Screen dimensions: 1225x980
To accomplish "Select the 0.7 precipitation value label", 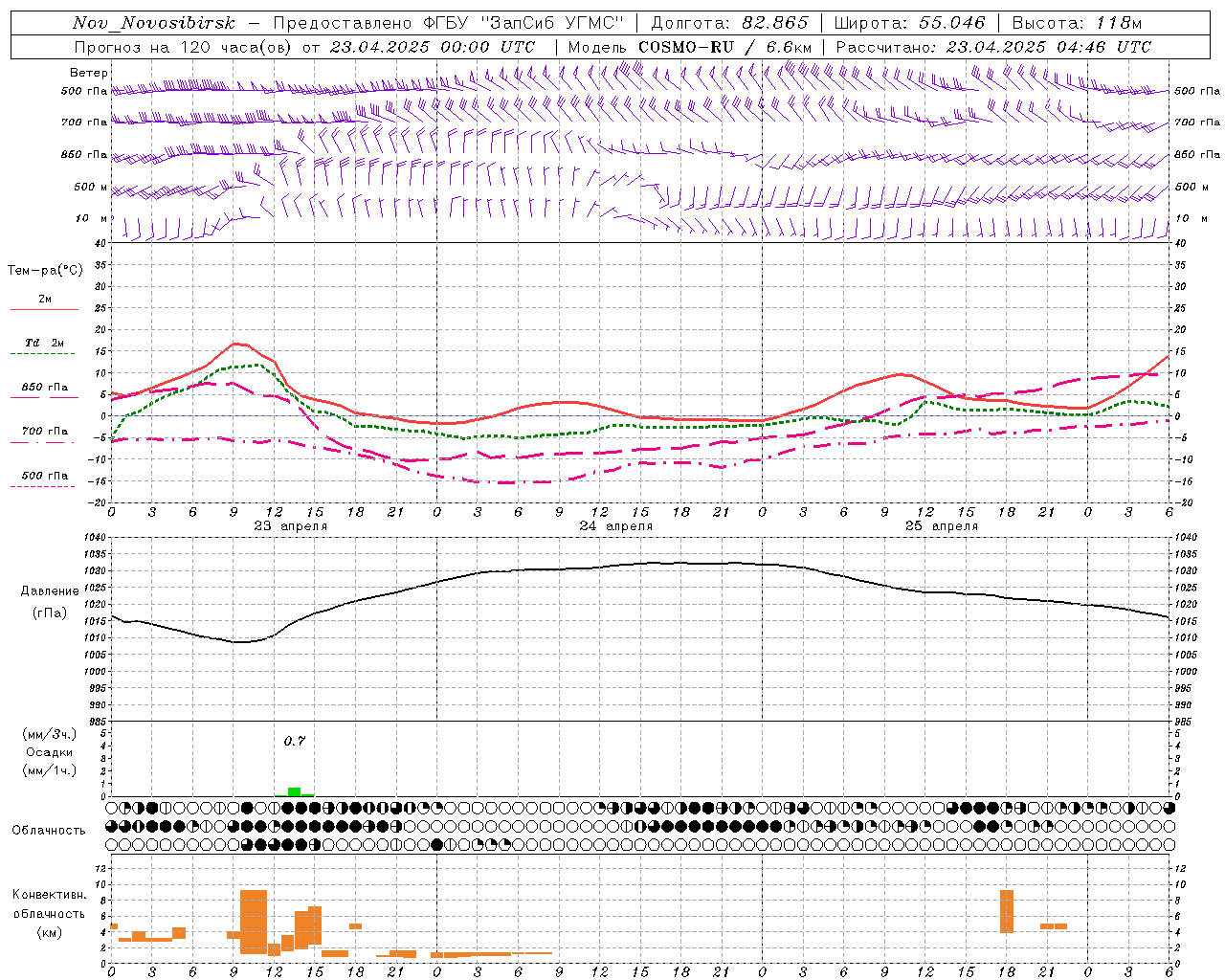I will (294, 741).
